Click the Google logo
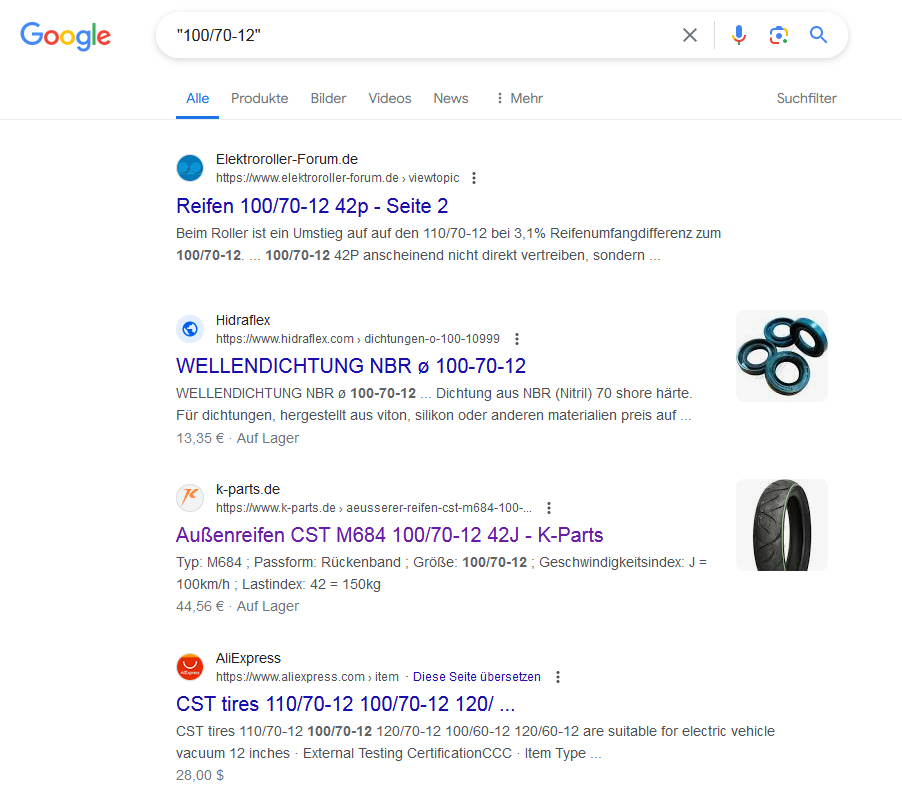This screenshot has height=806, width=902. (x=65, y=36)
